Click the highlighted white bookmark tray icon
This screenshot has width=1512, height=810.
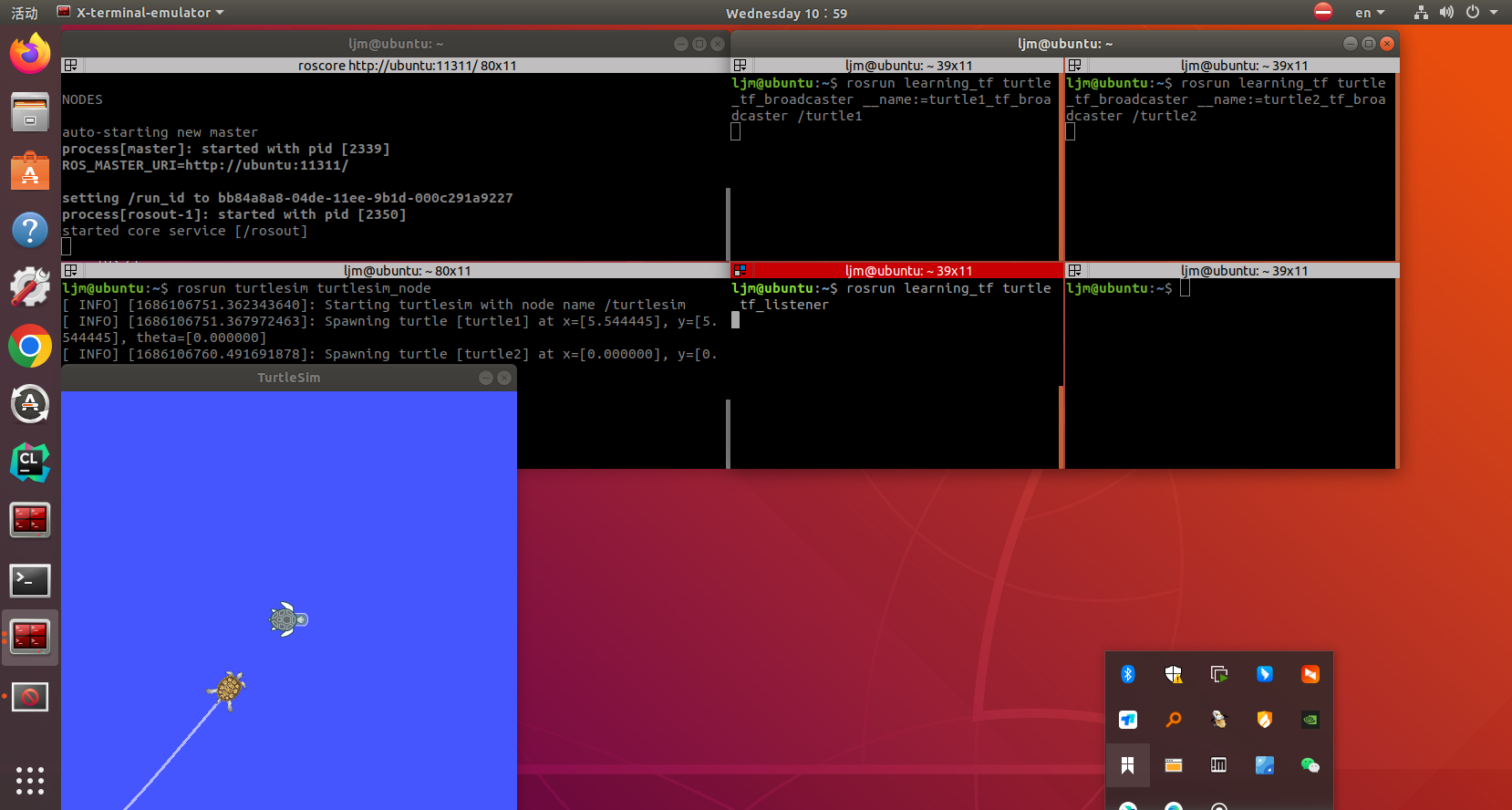(1128, 765)
